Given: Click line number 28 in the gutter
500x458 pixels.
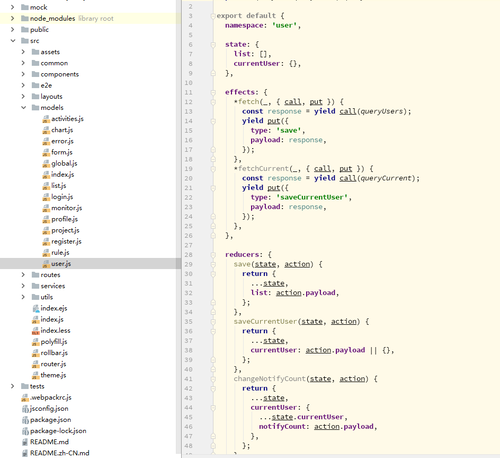Looking at the screenshot, I should coord(189,255).
